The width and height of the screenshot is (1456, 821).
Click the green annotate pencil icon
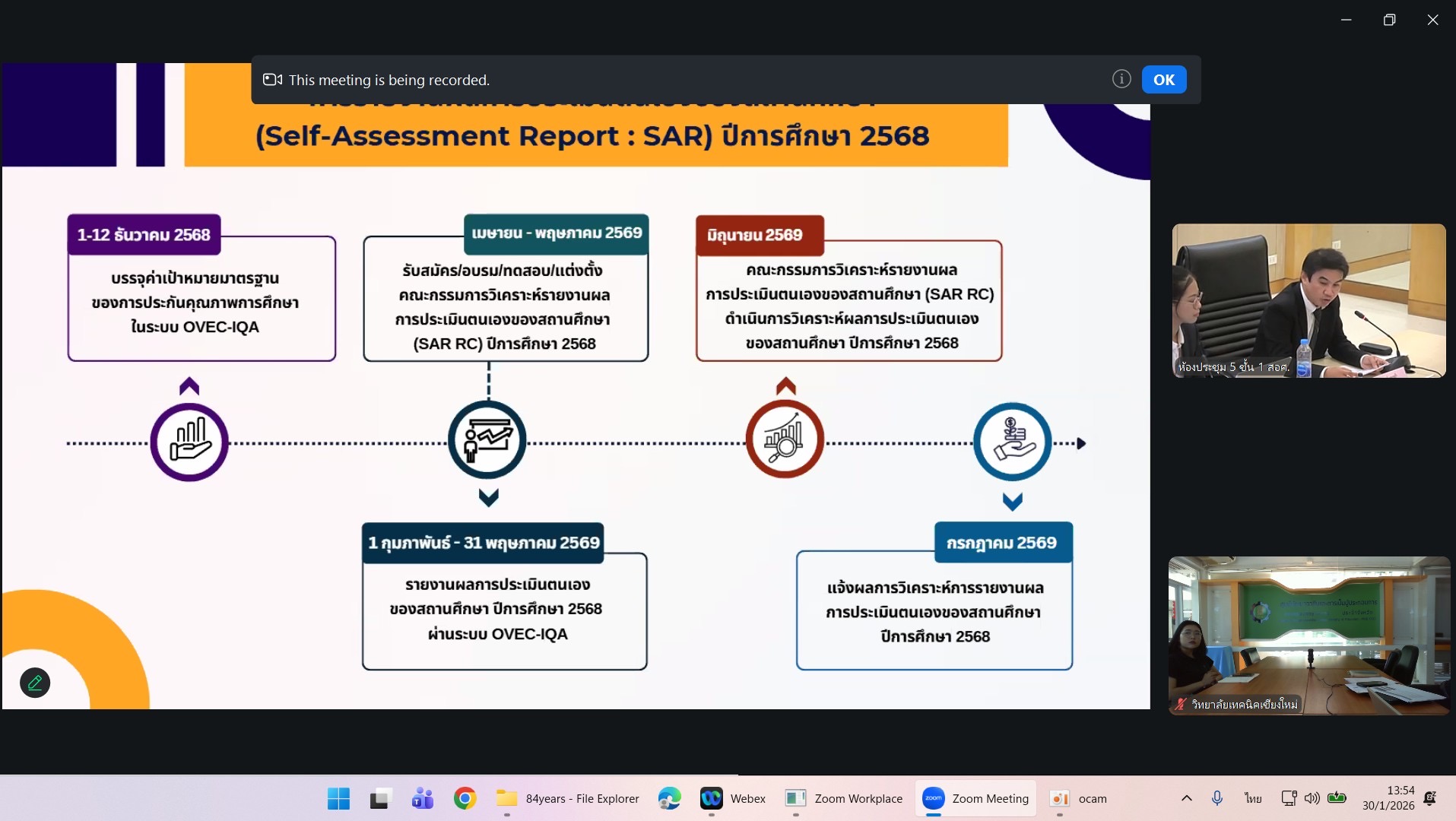click(35, 683)
